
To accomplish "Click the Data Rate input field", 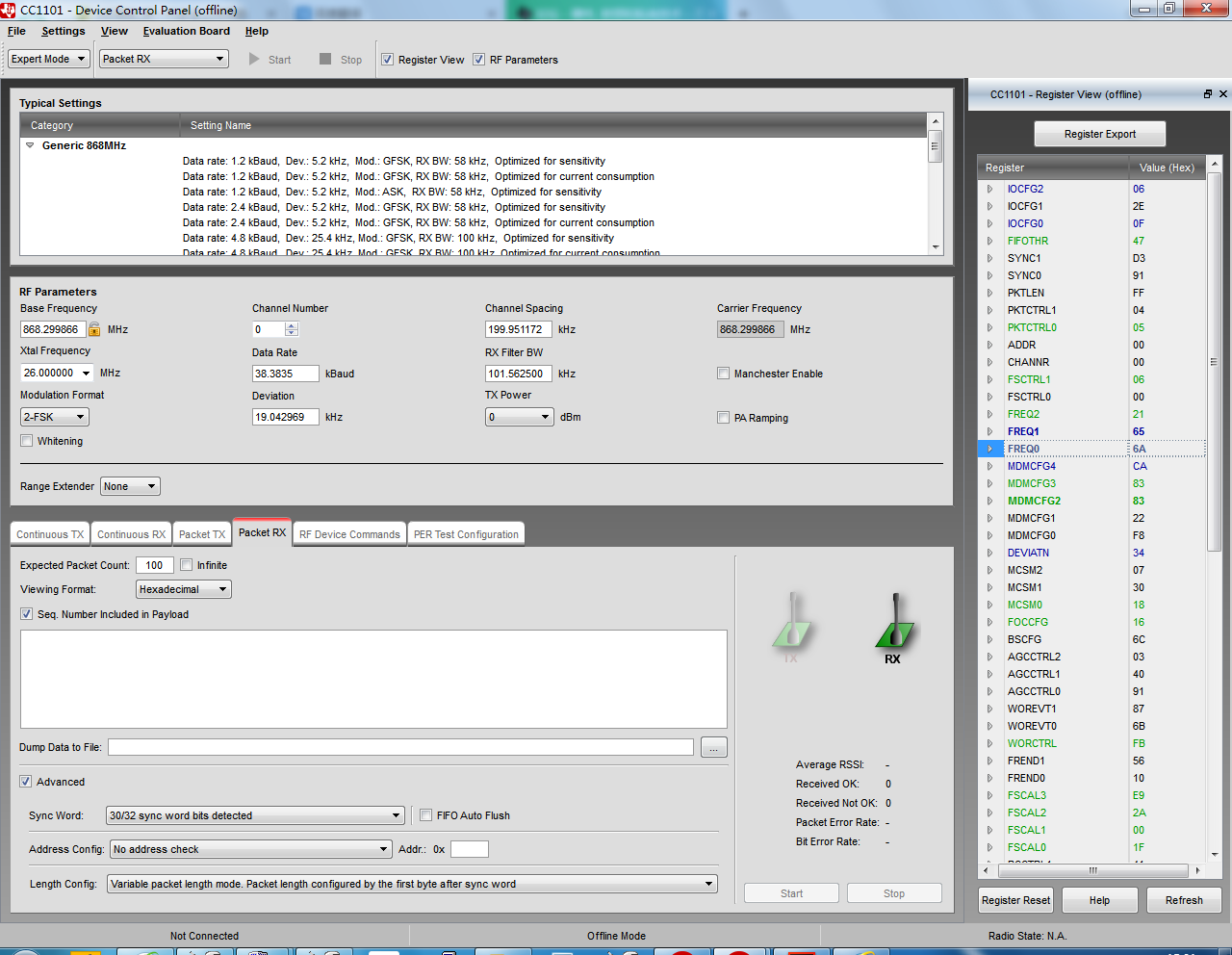I will (285, 374).
